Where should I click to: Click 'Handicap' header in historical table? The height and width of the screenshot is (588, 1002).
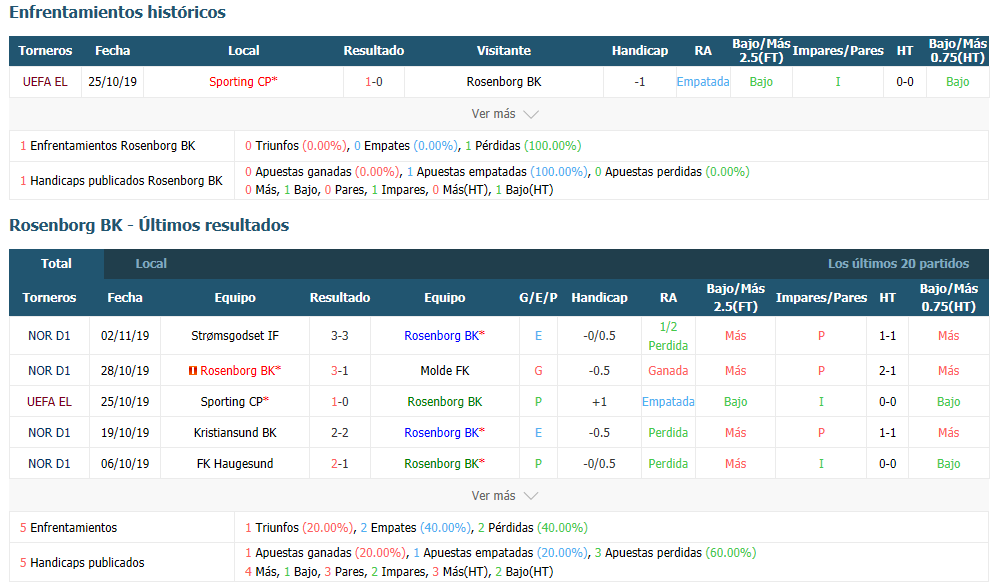(640, 50)
